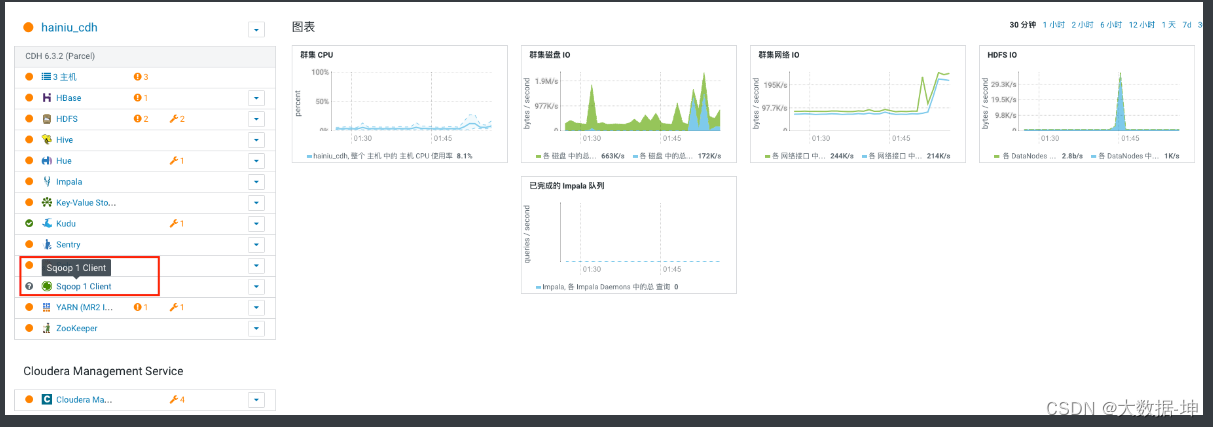Open the wrench configuration badge for Kudu
The height and width of the screenshot is (427, 1213).
177,224
